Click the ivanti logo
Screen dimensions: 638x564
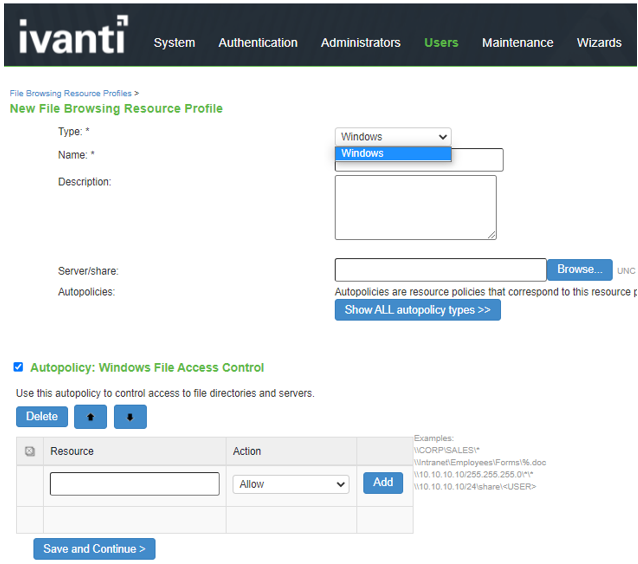click(x=73, y=35)
